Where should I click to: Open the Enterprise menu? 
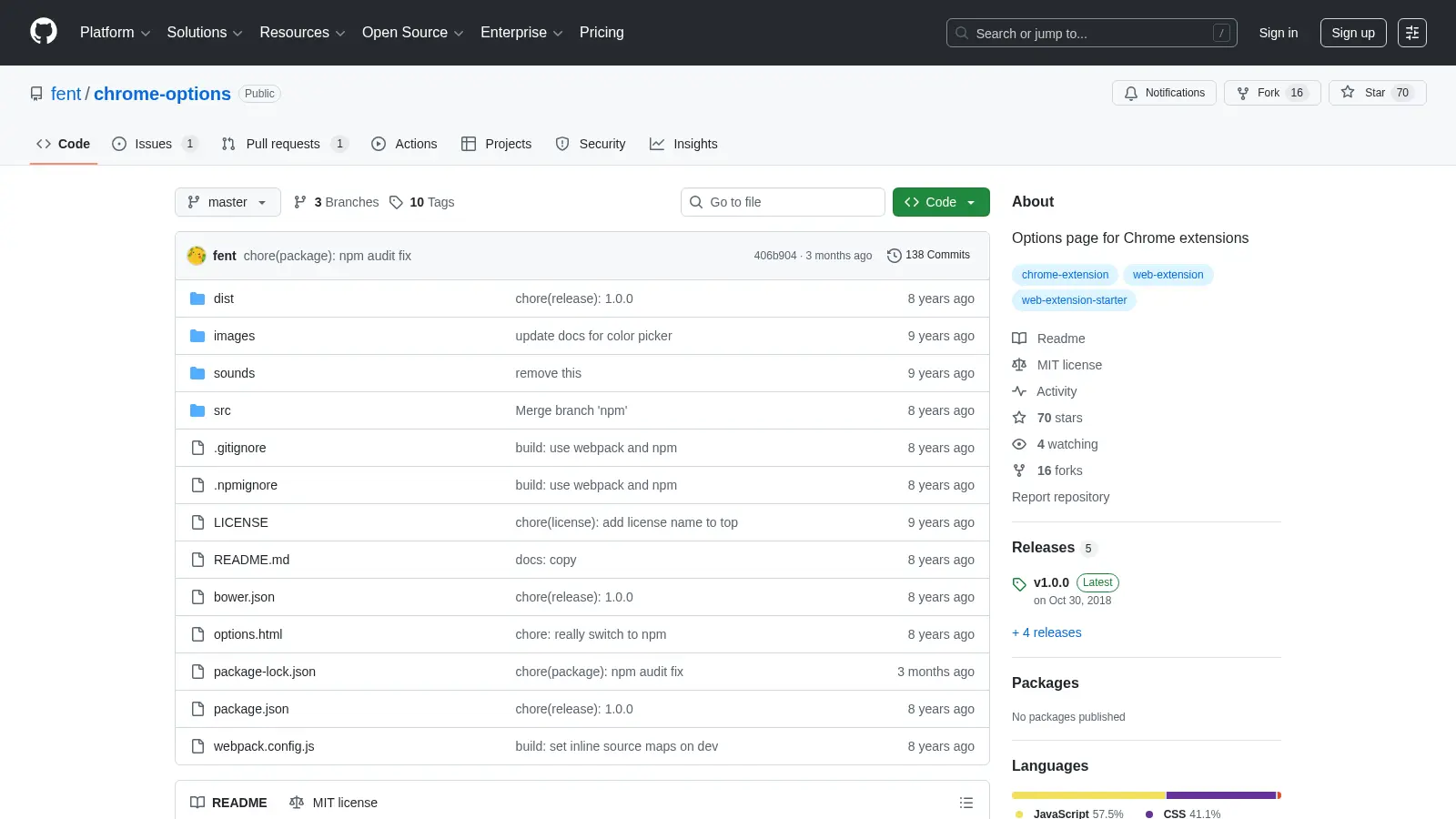[x=521, y=32]
